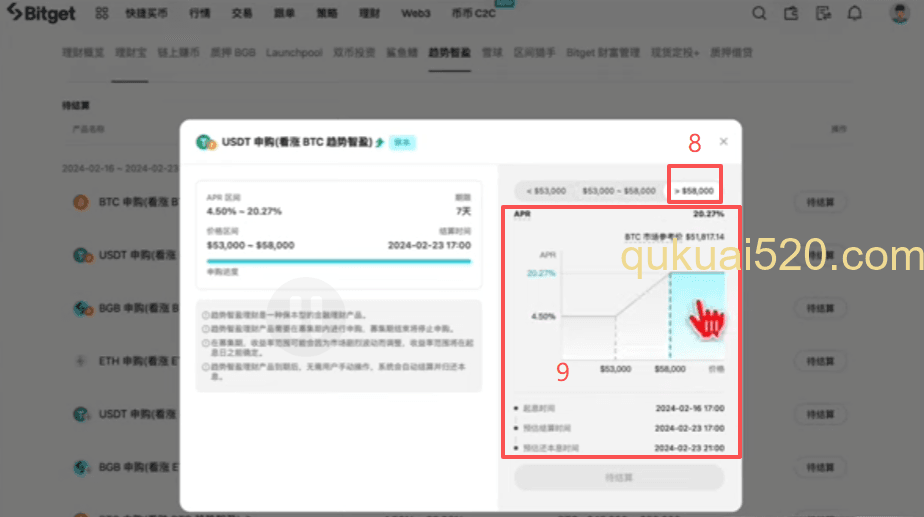Click the APR range value 4.50% ~ 20.27%
The image size is (924, 517).
coord(244,211)
